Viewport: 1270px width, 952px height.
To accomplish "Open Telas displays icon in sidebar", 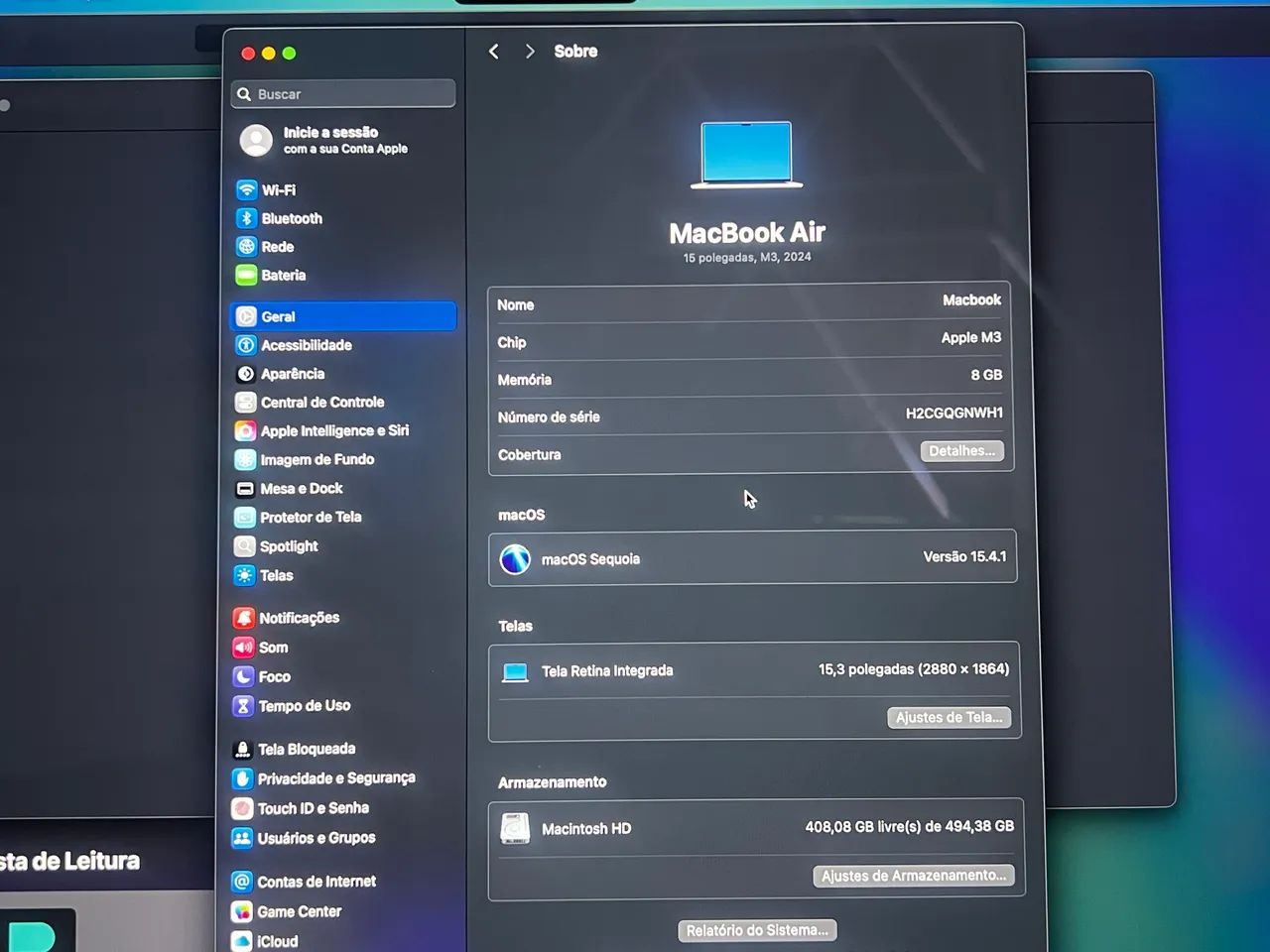I will click(244, 575).
